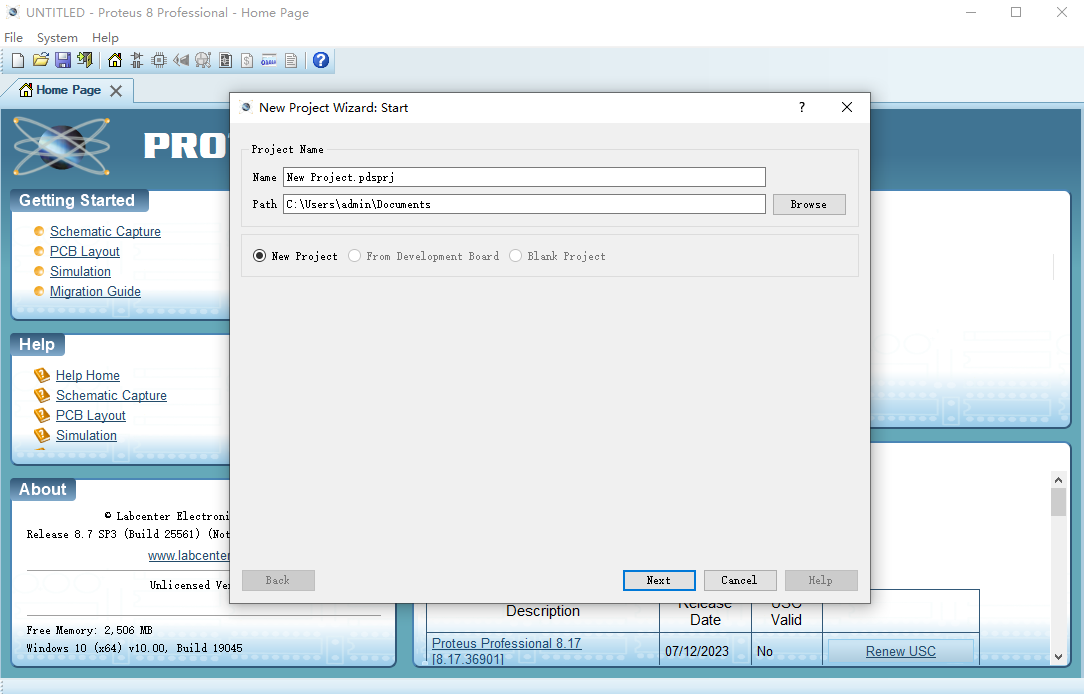
Task: Click the Source Code toolbar icon
Action: 269,60
